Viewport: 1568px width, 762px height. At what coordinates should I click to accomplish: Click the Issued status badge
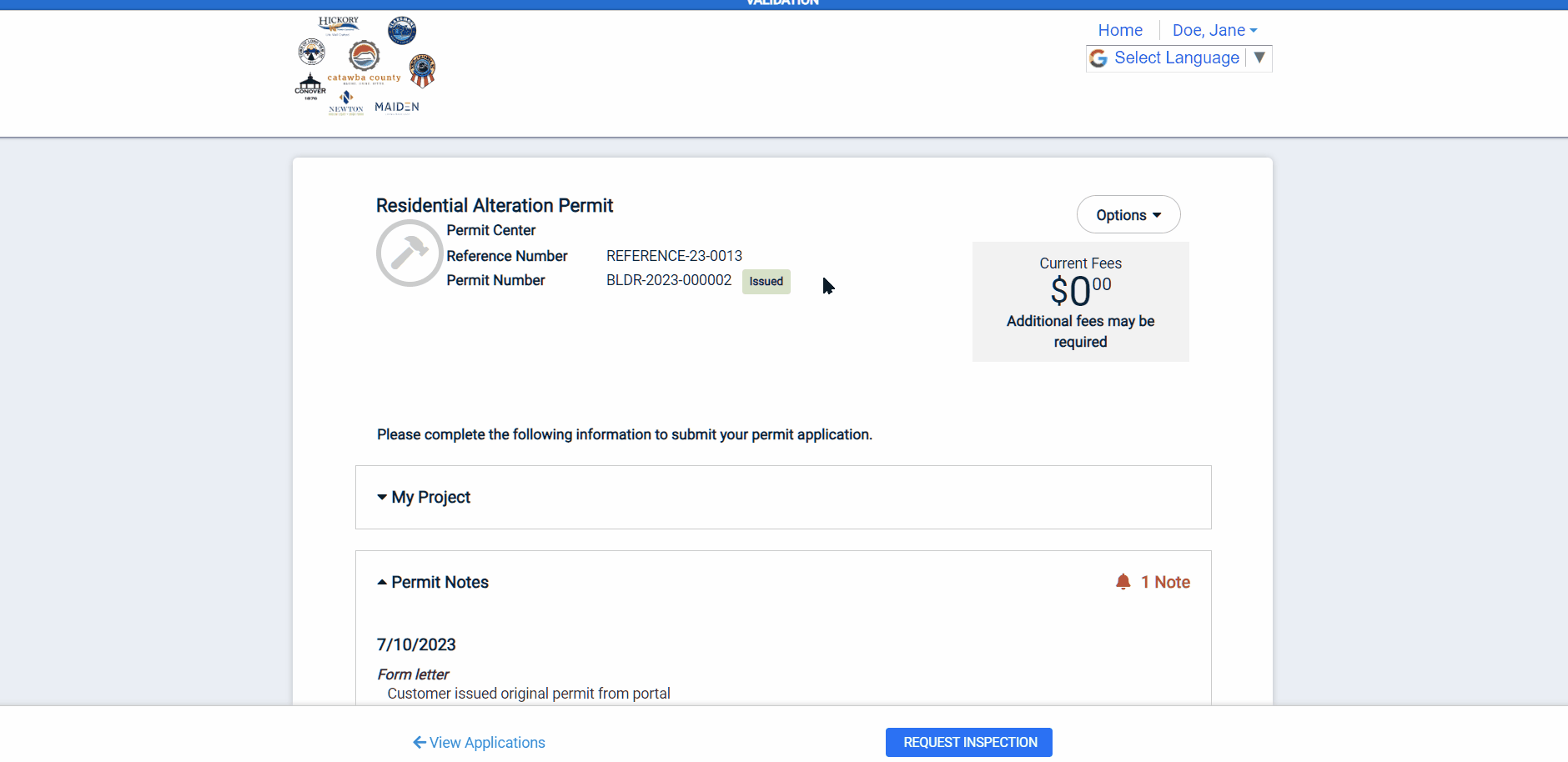coord(766,282)
